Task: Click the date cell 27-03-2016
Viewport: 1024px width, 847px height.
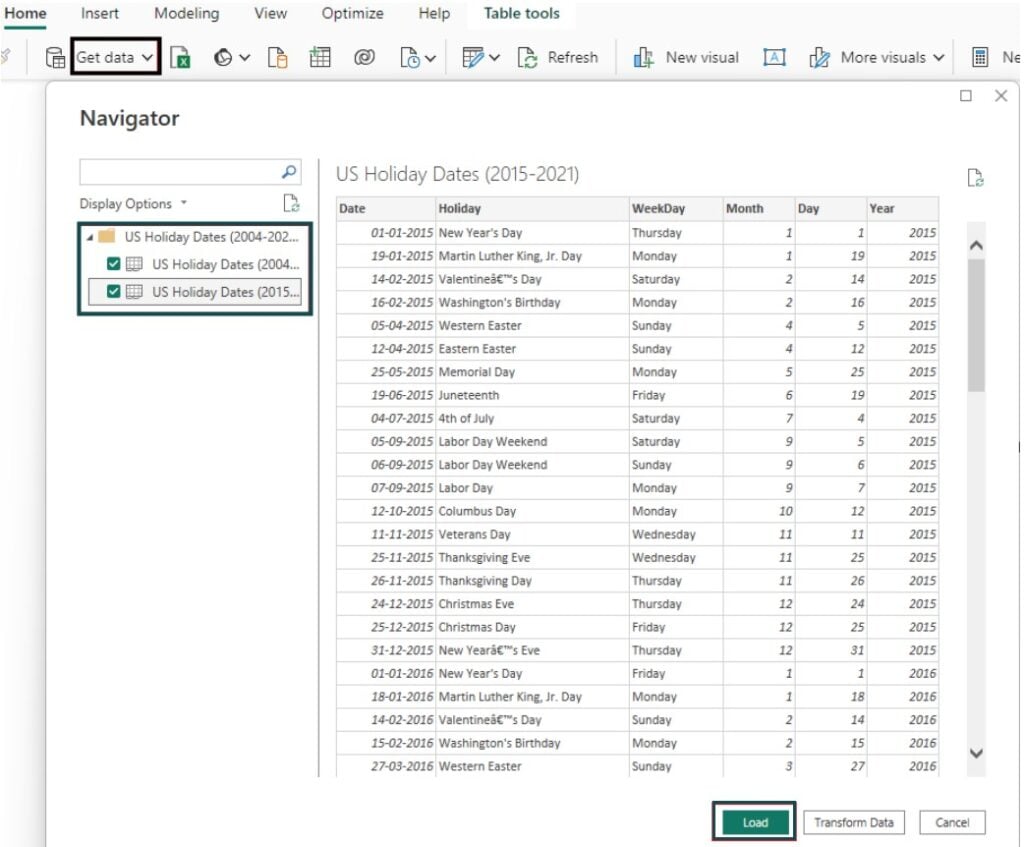Action: 386,766
